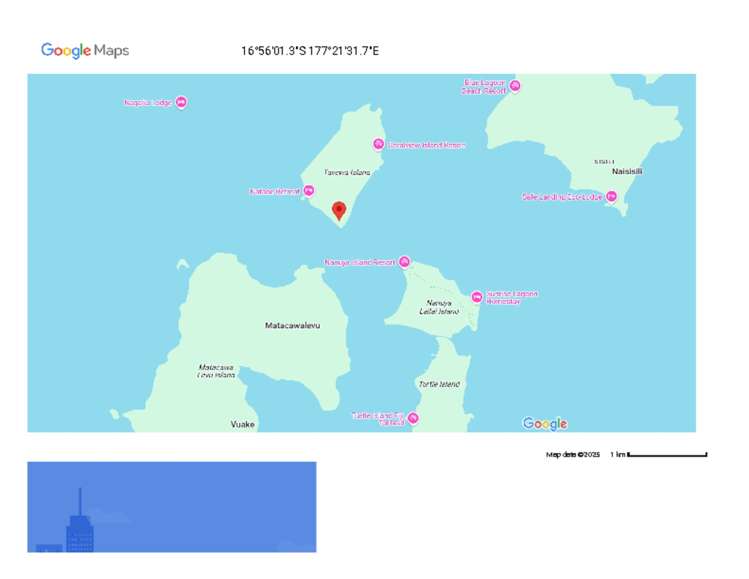Click the coordinates text 16°56'01.3"S 177°21'31.7"E
Viewport: 749px width, 579px height.
pos(310,51)
